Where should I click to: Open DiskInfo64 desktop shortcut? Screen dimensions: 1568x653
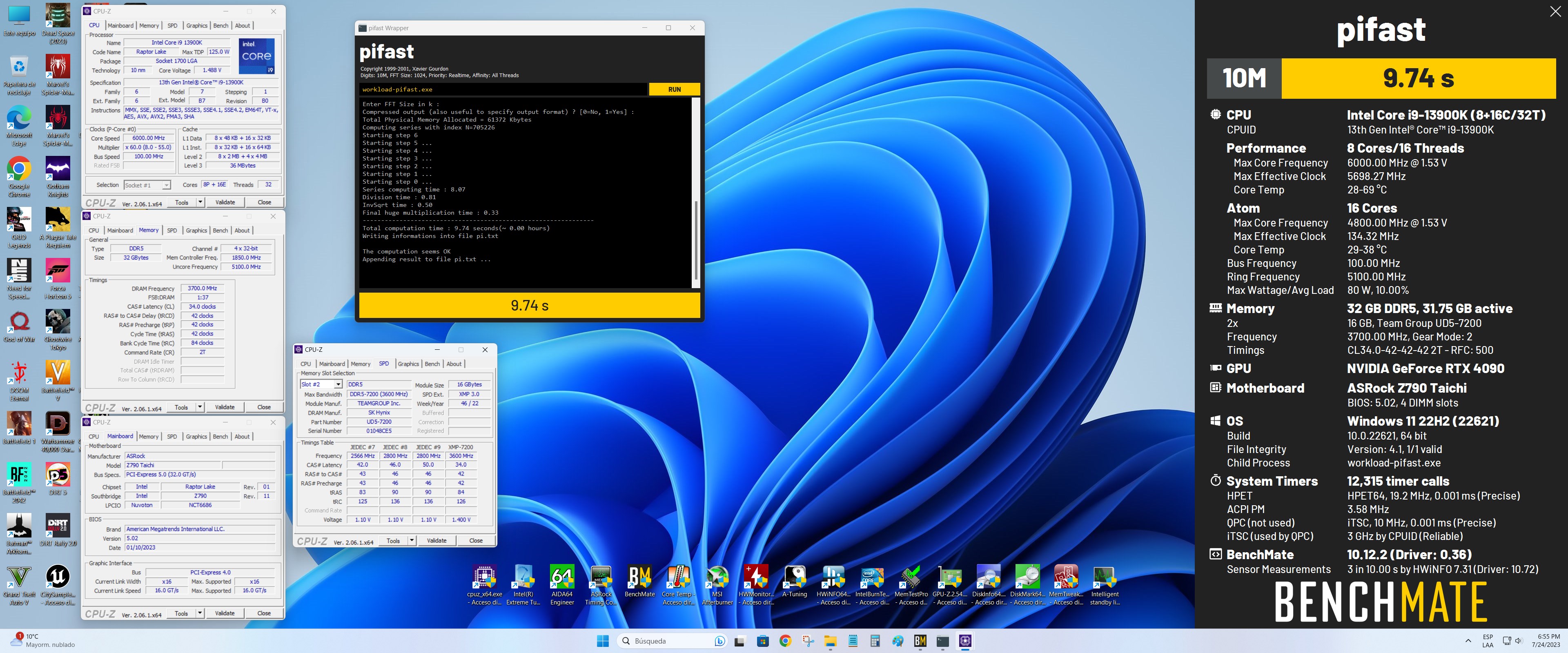point(989,585)
